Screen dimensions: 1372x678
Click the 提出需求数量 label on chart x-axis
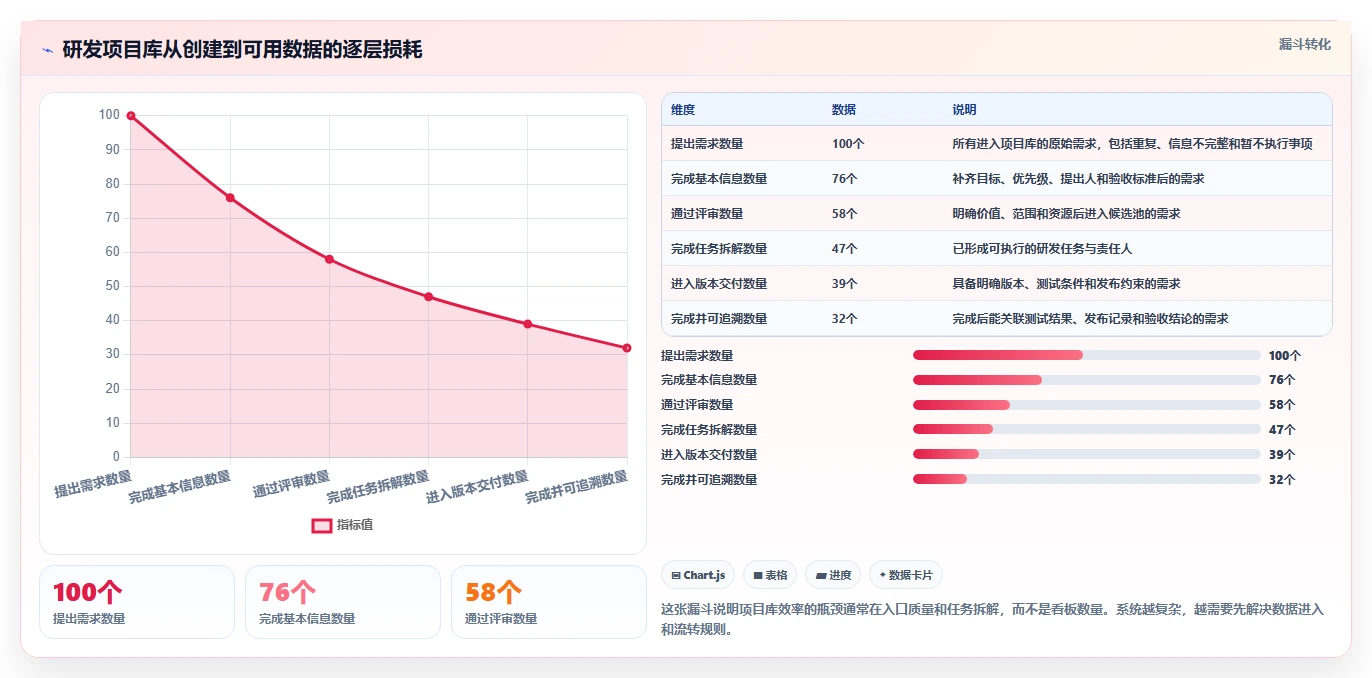[x=92, y=483]
